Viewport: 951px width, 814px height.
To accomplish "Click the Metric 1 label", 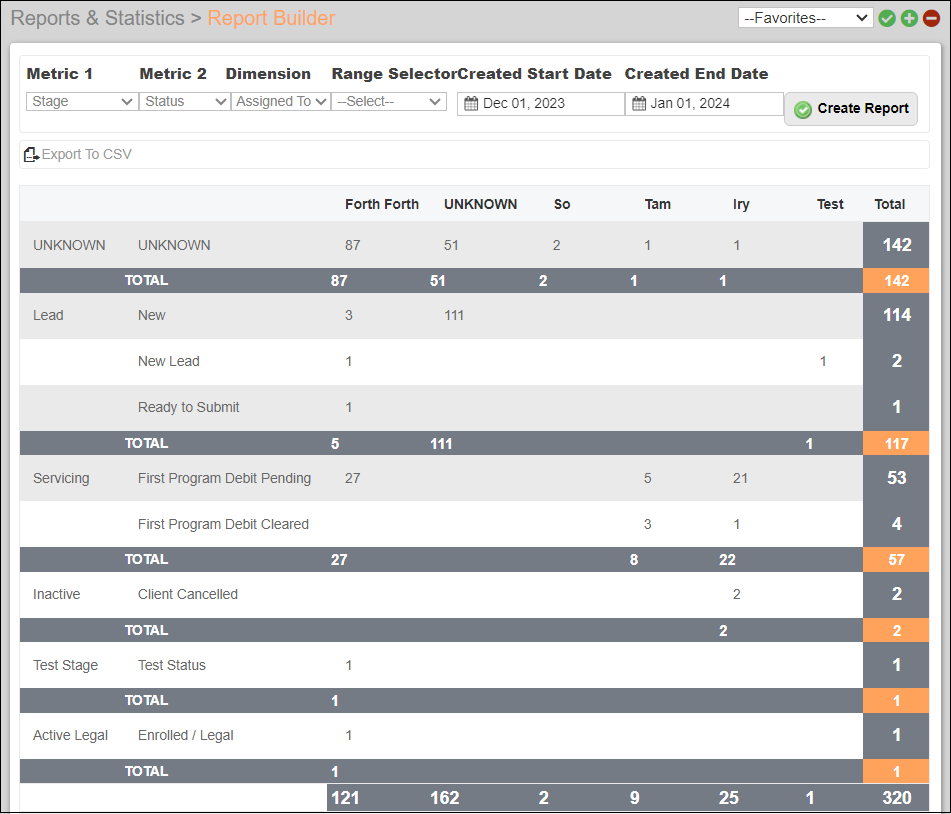I will click(59, 74).
